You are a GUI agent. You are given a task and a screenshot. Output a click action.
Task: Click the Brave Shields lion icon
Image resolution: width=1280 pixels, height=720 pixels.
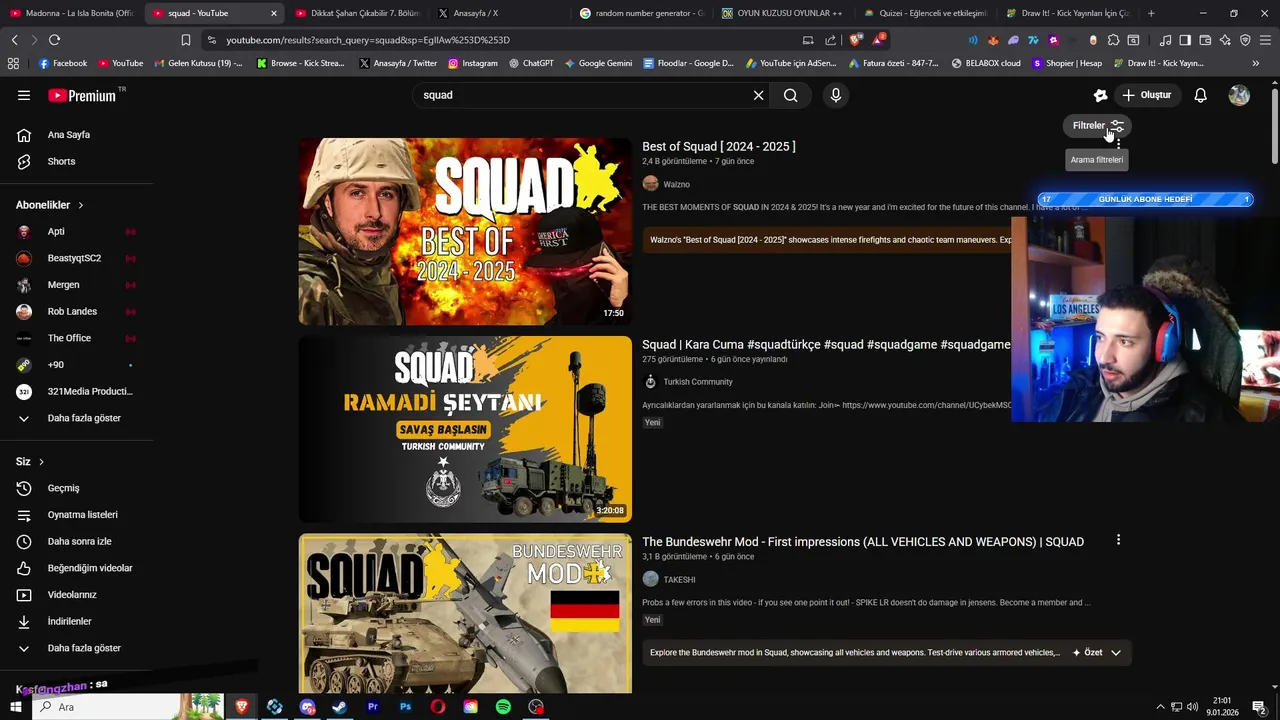click(855, 40)
